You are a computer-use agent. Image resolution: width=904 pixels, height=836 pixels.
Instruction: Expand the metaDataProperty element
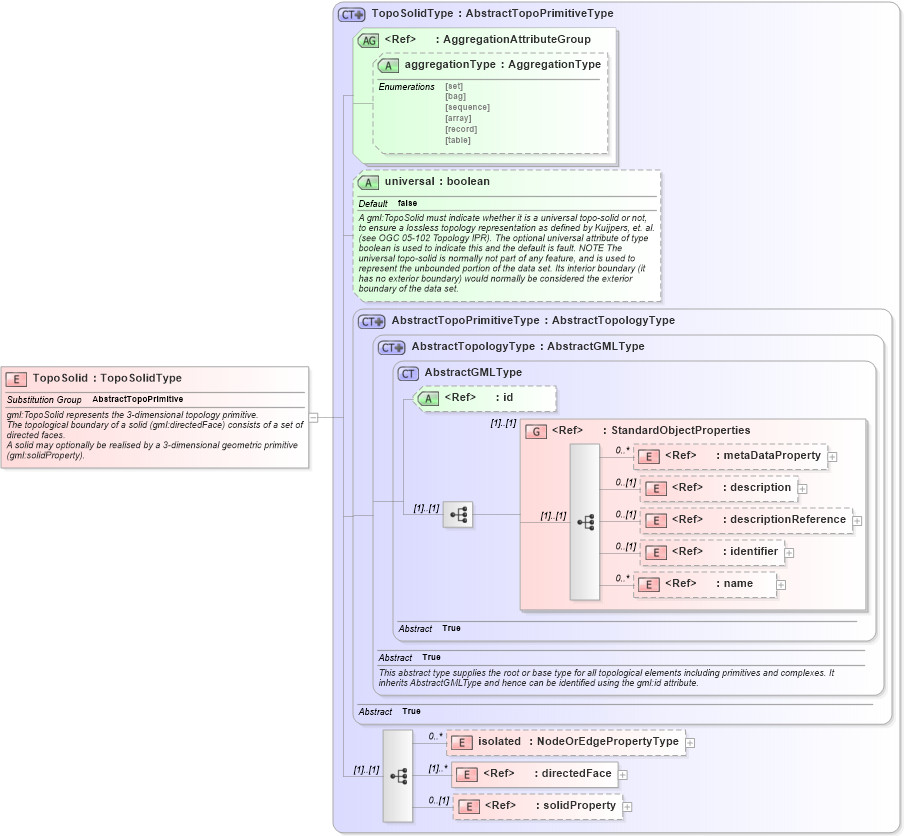pyautogui.click(x=832, y=457)
